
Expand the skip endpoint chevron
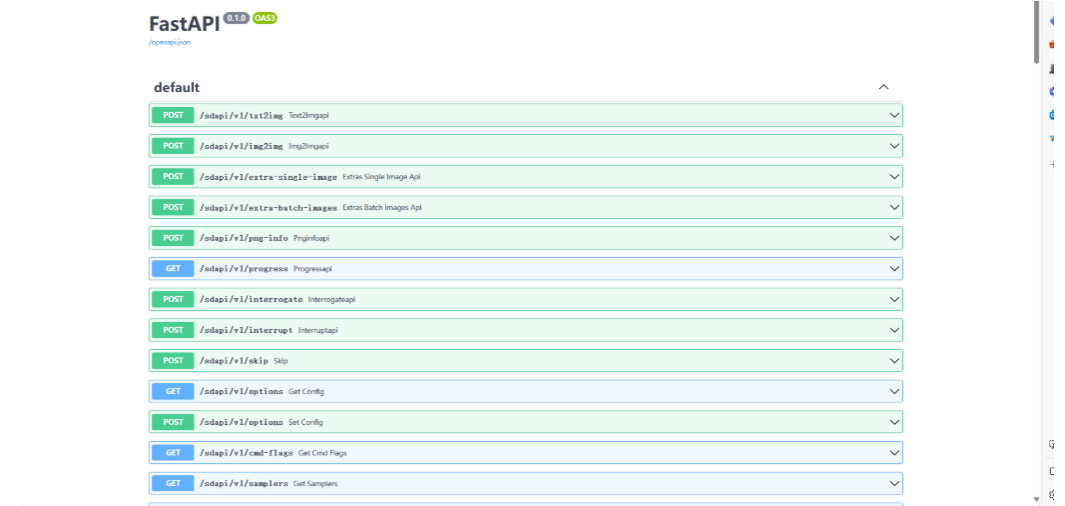point(895,361)
